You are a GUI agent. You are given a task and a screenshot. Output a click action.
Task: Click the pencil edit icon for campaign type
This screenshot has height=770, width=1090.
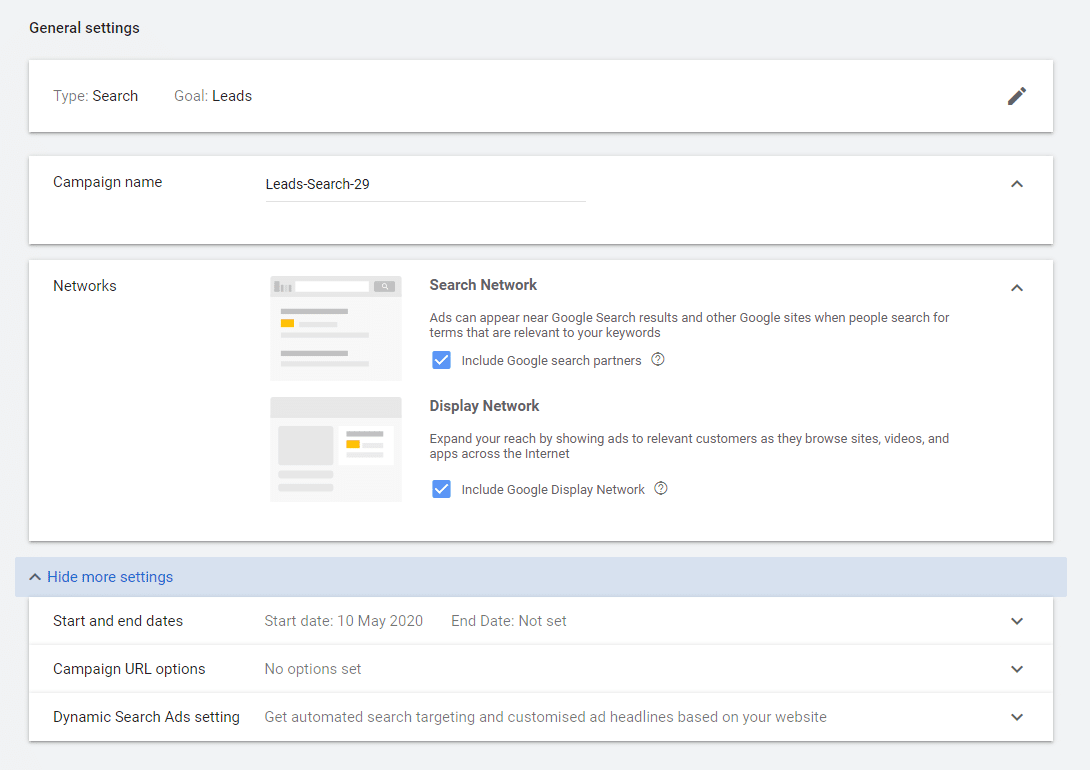[1017, 96]
